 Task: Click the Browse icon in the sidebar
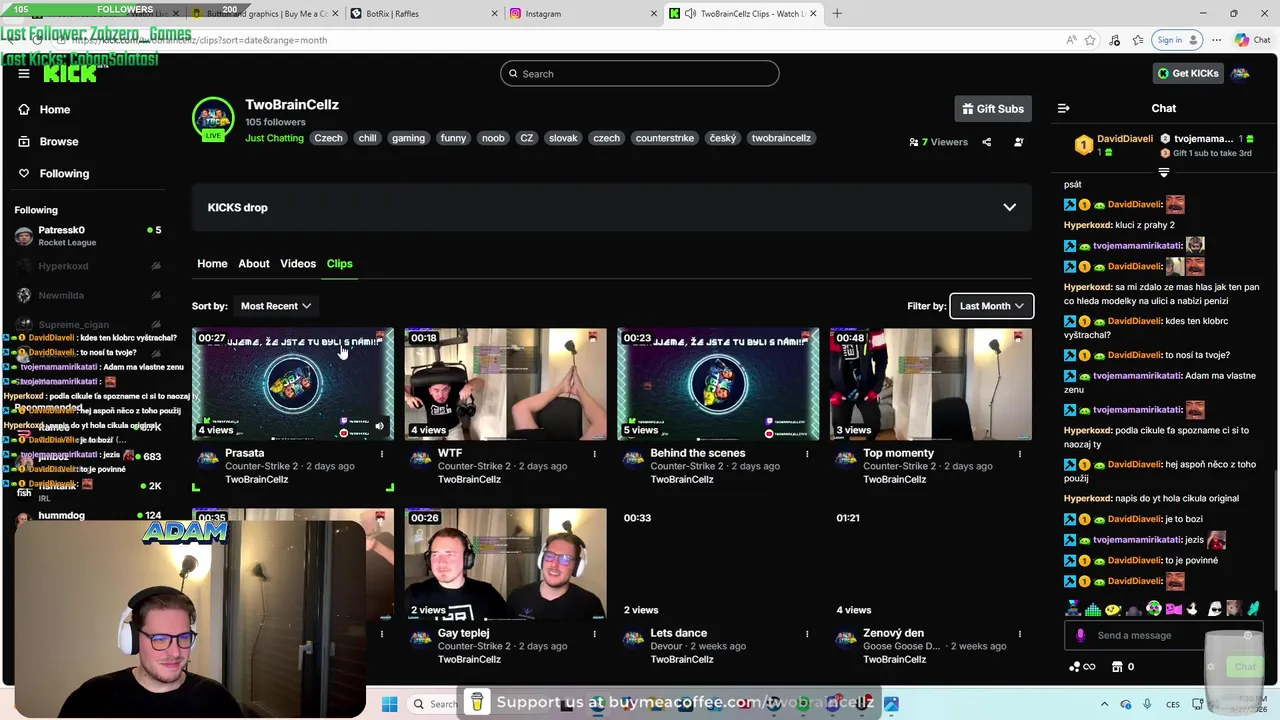coord(24,141)
